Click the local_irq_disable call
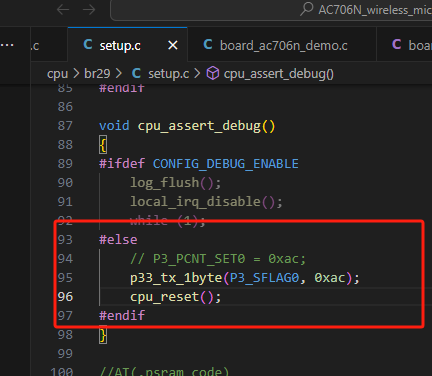The width and height of the screenshot is (432, 376). click(195, 202)
